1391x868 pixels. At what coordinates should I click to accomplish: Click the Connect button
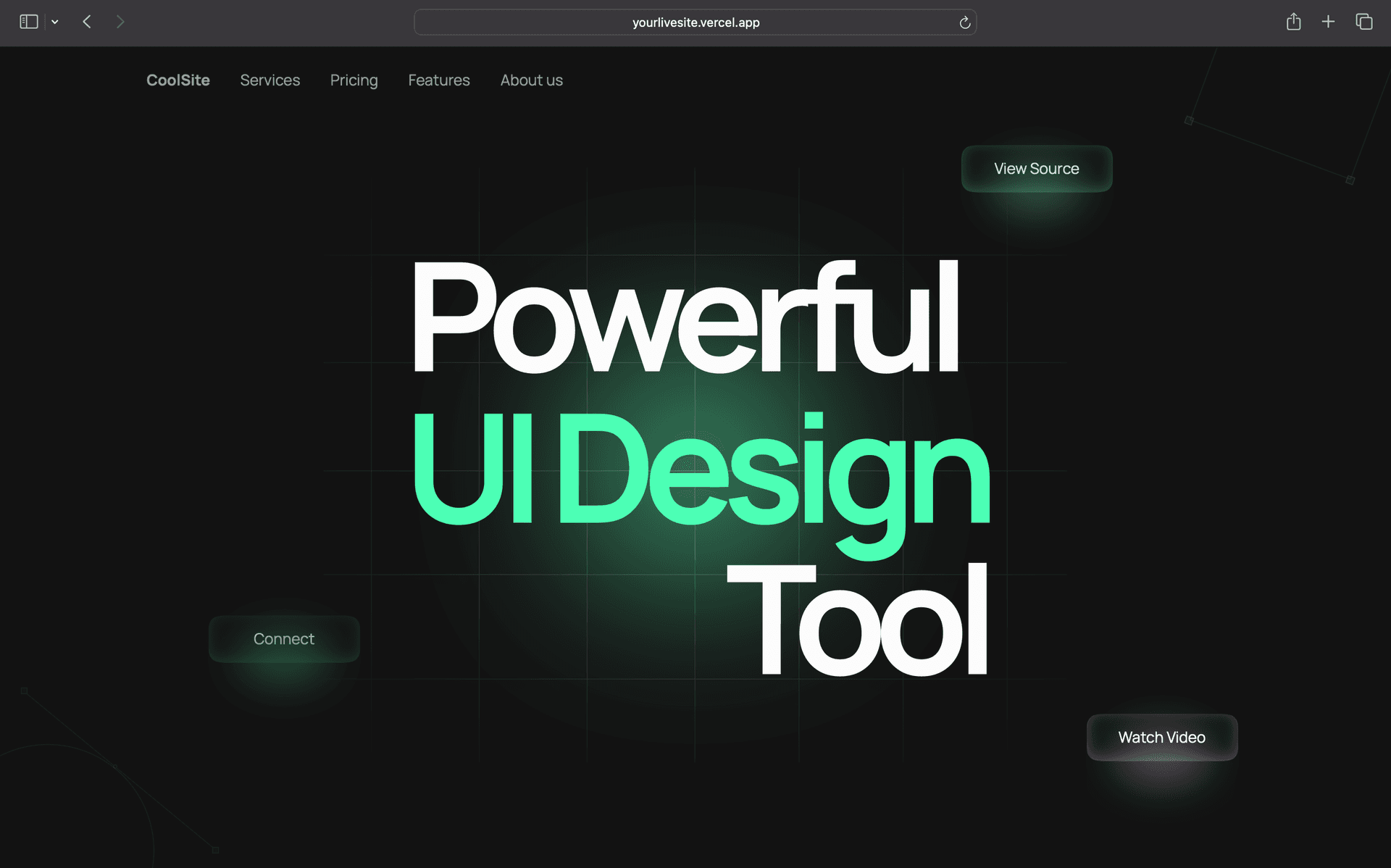284,639
